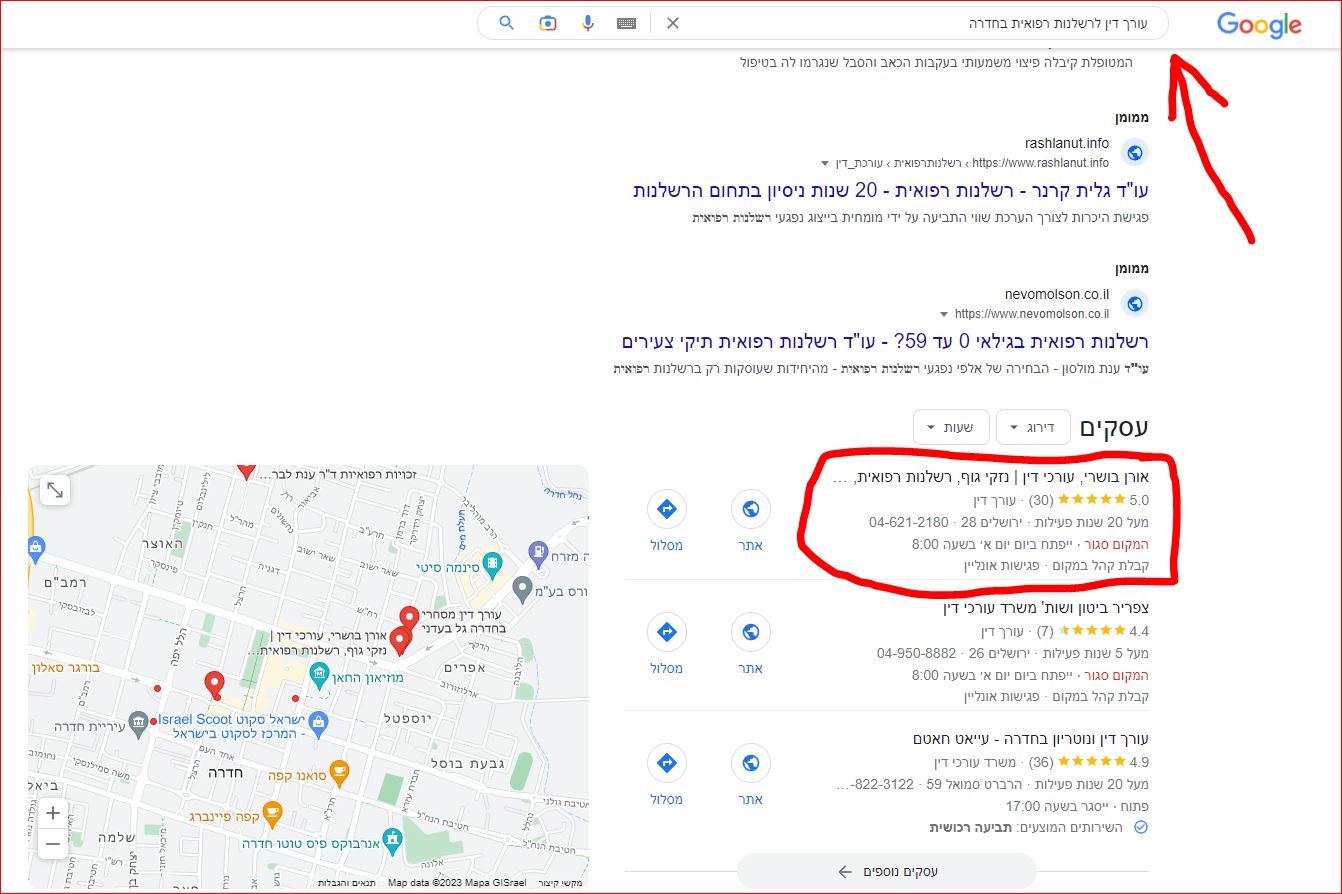Click red pin for אורן בושרי on map
The image size is (1342, 894).
400,641
